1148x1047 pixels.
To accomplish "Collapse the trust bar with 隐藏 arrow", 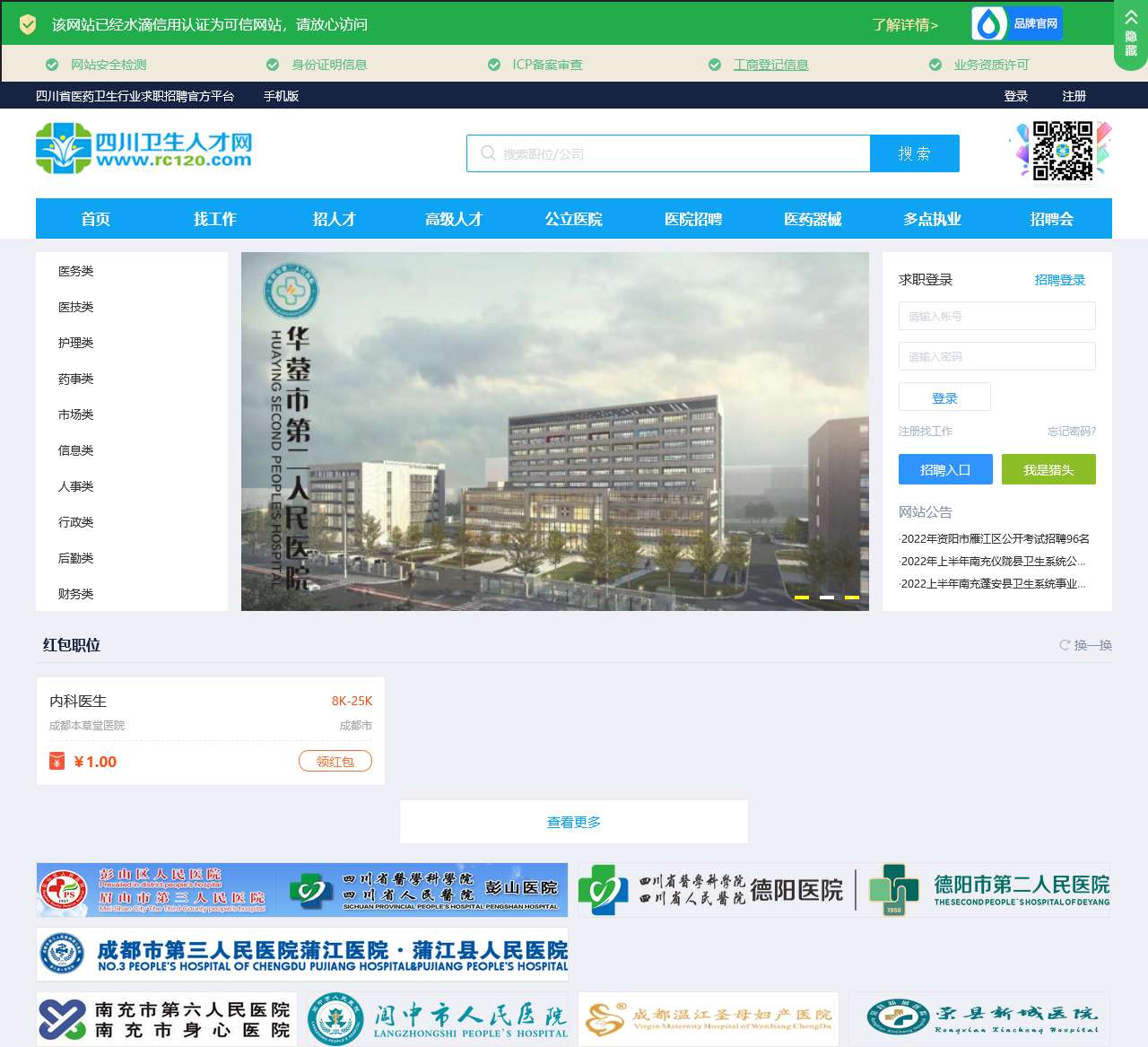I will [x=1130, y=34].
